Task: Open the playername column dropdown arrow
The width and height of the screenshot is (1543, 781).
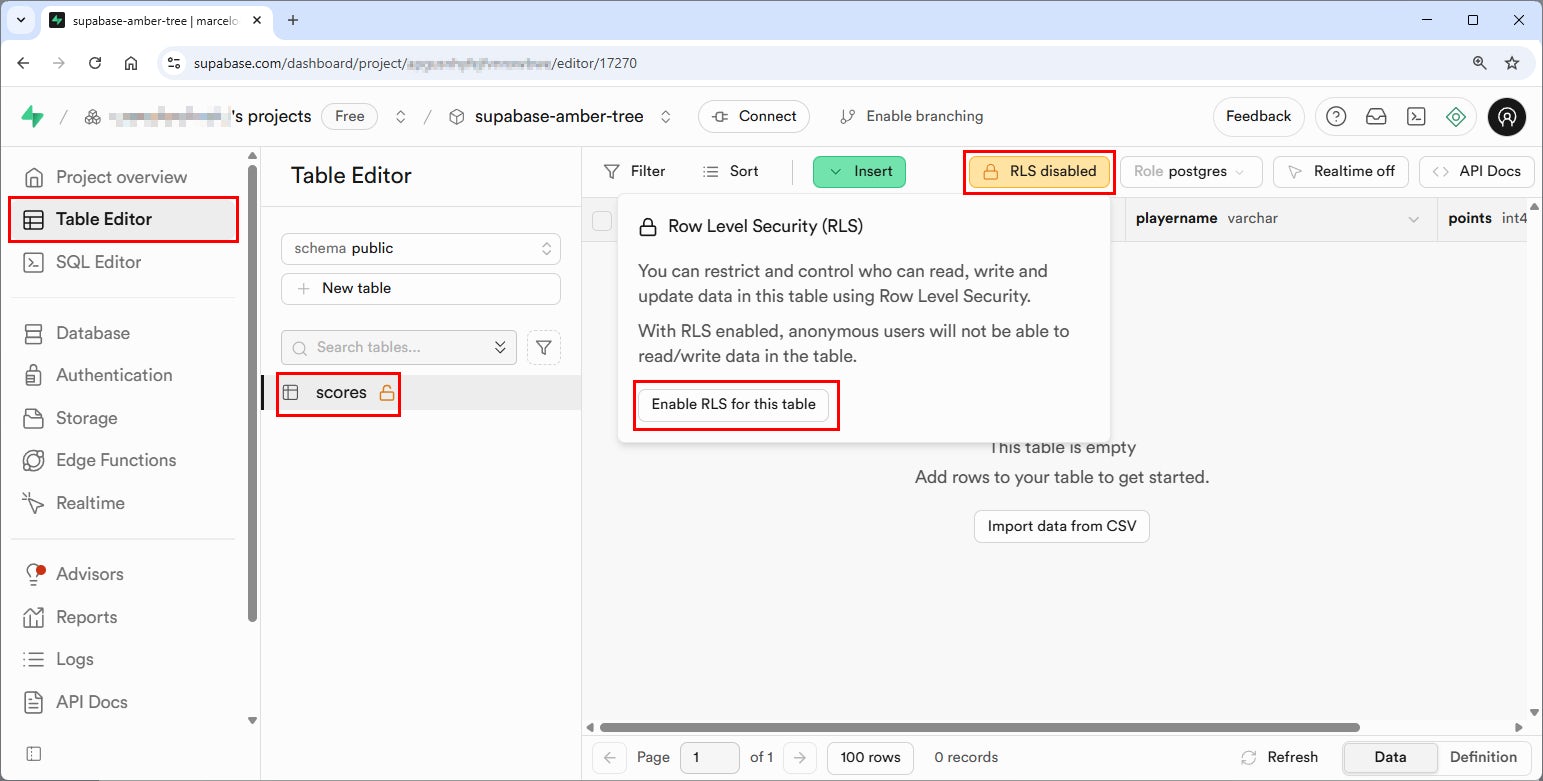Action: click(1414, 219)
